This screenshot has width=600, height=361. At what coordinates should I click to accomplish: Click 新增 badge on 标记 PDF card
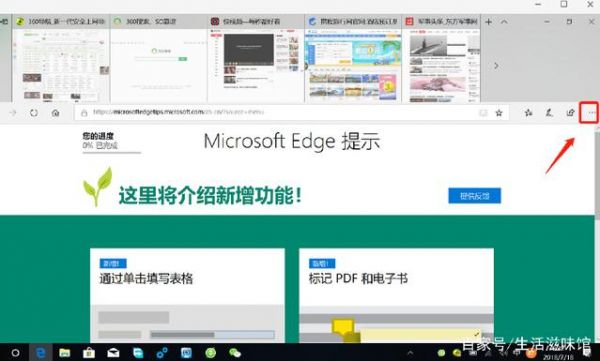(322, 263)
